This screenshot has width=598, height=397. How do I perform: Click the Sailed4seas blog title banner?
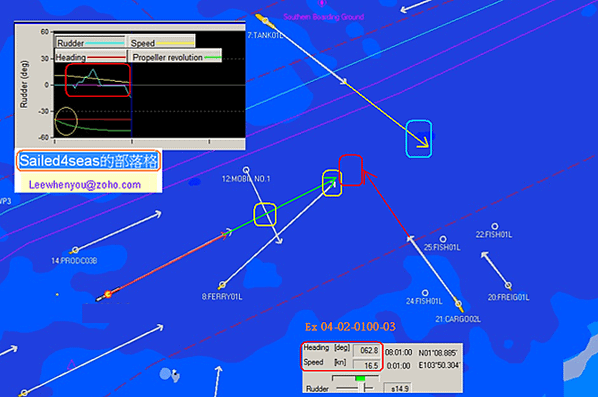88,161
